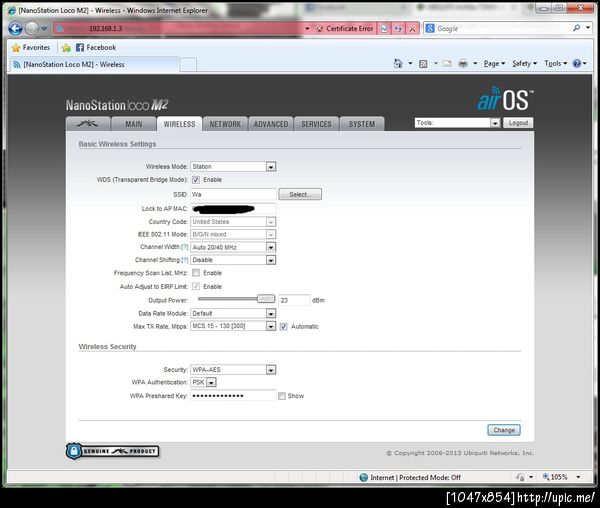The height and width of the screenshot is (508, 600).
Task: Check the Show preshared key checkbox
Action: click(x=282, y=396)
